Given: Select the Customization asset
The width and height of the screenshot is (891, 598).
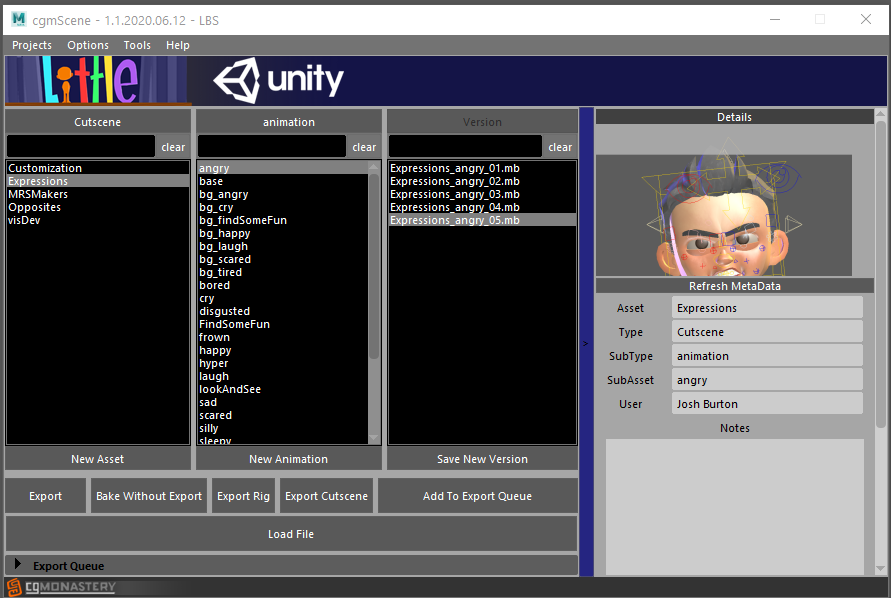Looking at the screenshot, I should click(98, 168).
